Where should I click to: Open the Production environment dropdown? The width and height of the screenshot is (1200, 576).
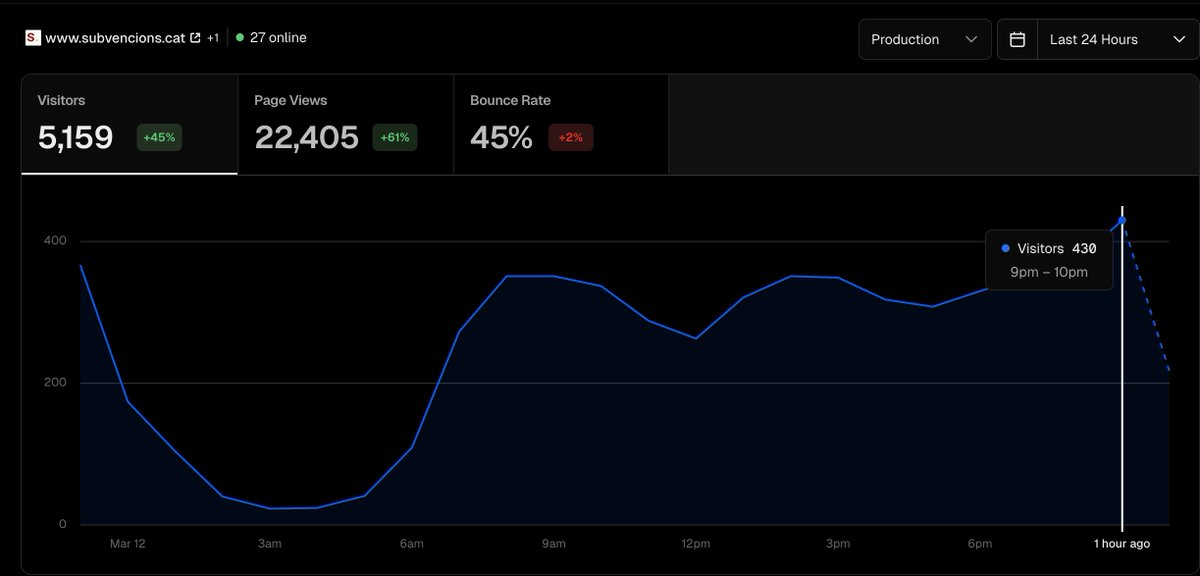click(925, 39)
